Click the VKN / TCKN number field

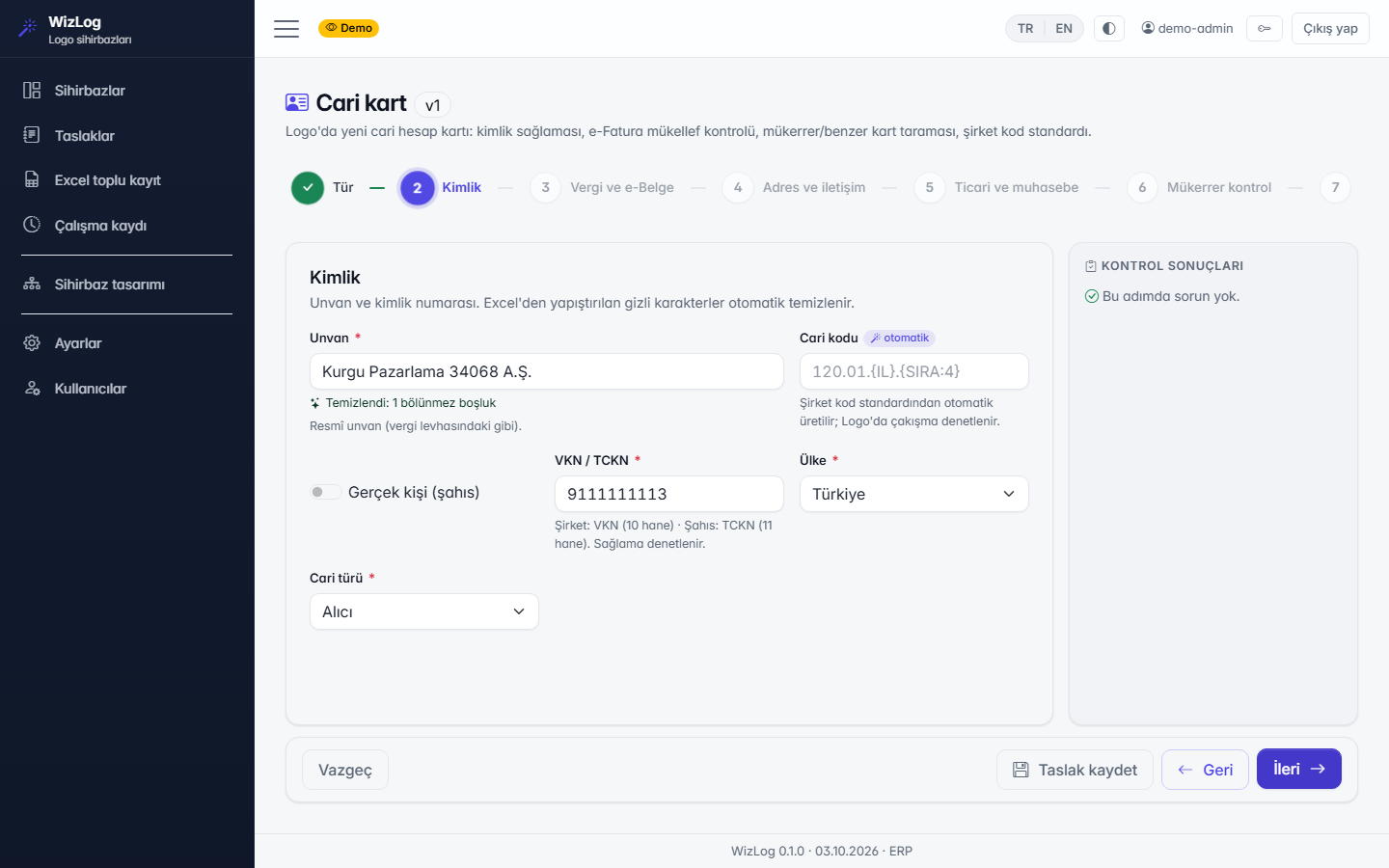[x=669, y=494]
